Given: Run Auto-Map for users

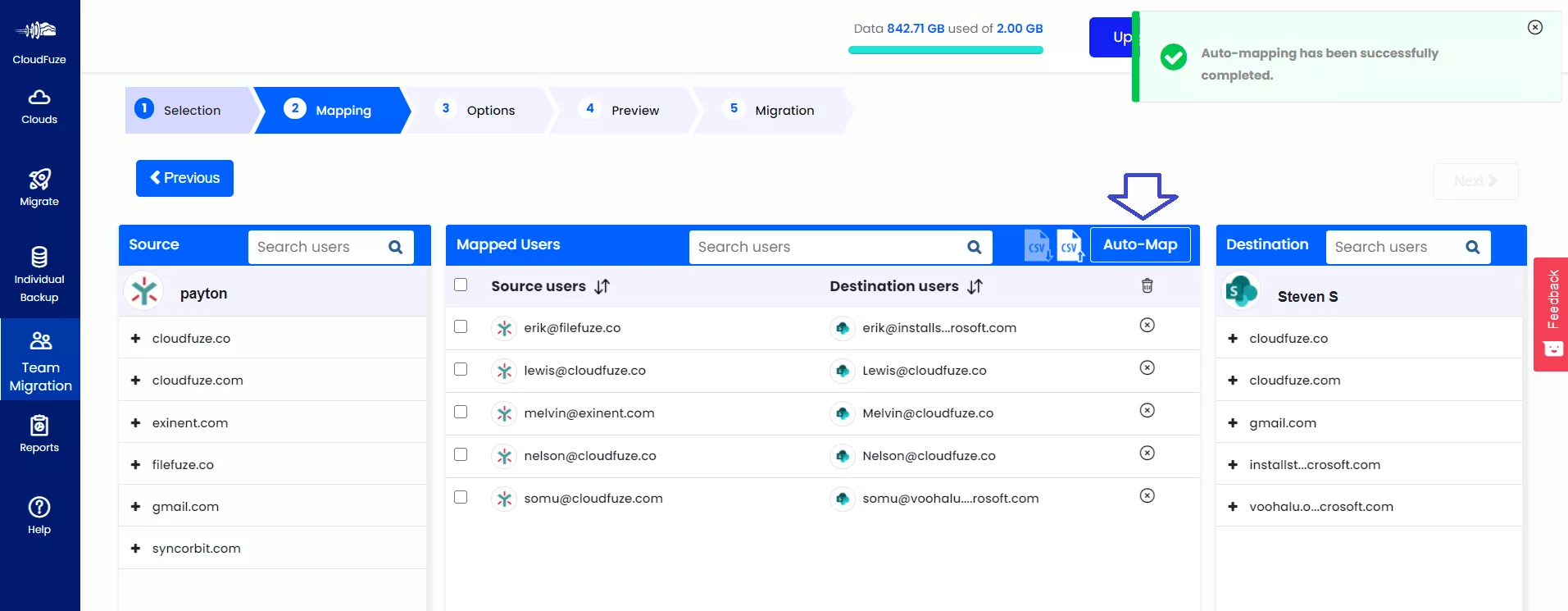Looking at the screenshot, I should coord(1140,244).
